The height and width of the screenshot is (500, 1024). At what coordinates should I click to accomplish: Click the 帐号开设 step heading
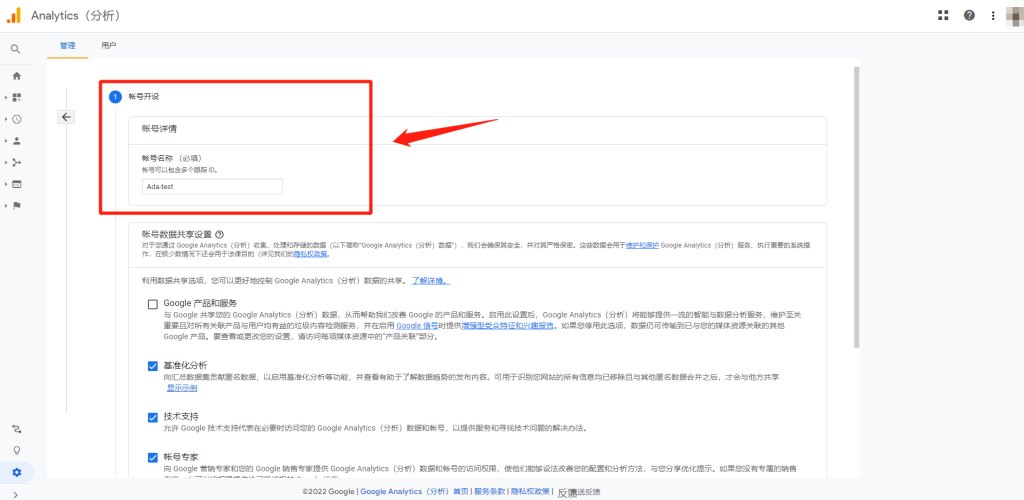point(144,97)
